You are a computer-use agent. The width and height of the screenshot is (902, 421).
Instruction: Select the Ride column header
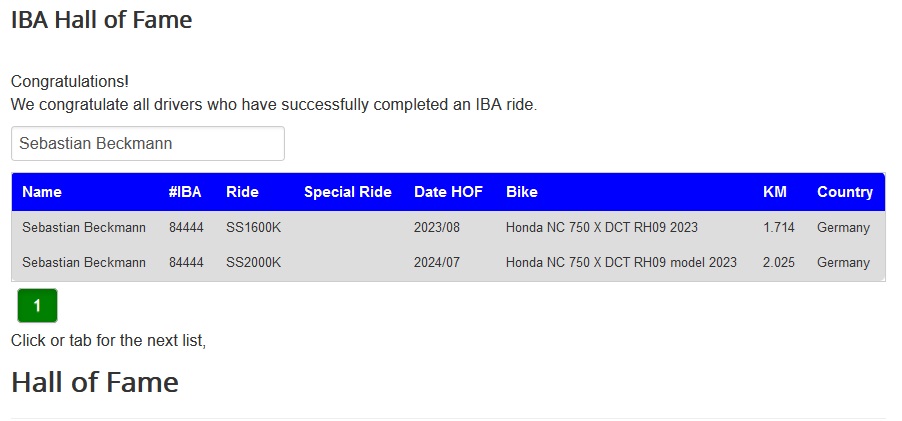(x=242, y=192)
